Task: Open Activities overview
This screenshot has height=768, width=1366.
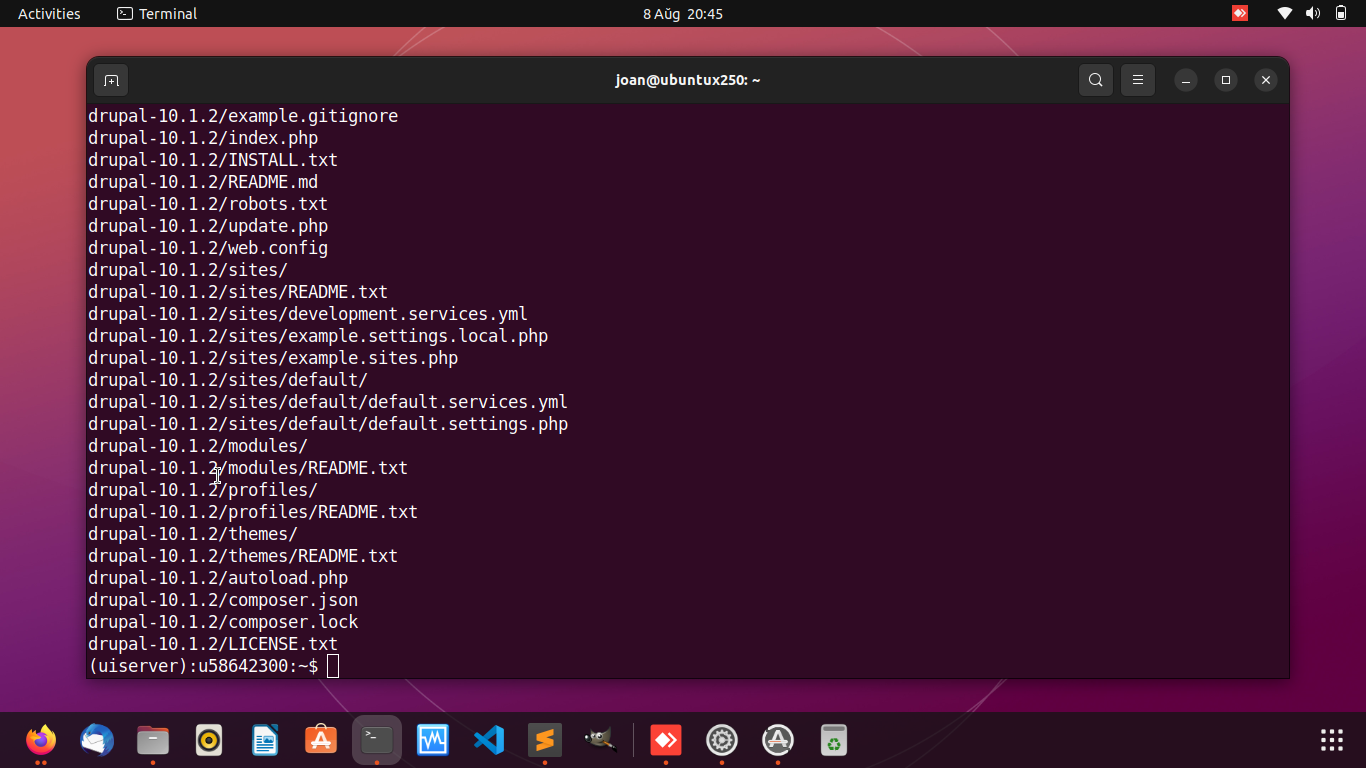Action: pyautogui.click(x=49, y=14)
